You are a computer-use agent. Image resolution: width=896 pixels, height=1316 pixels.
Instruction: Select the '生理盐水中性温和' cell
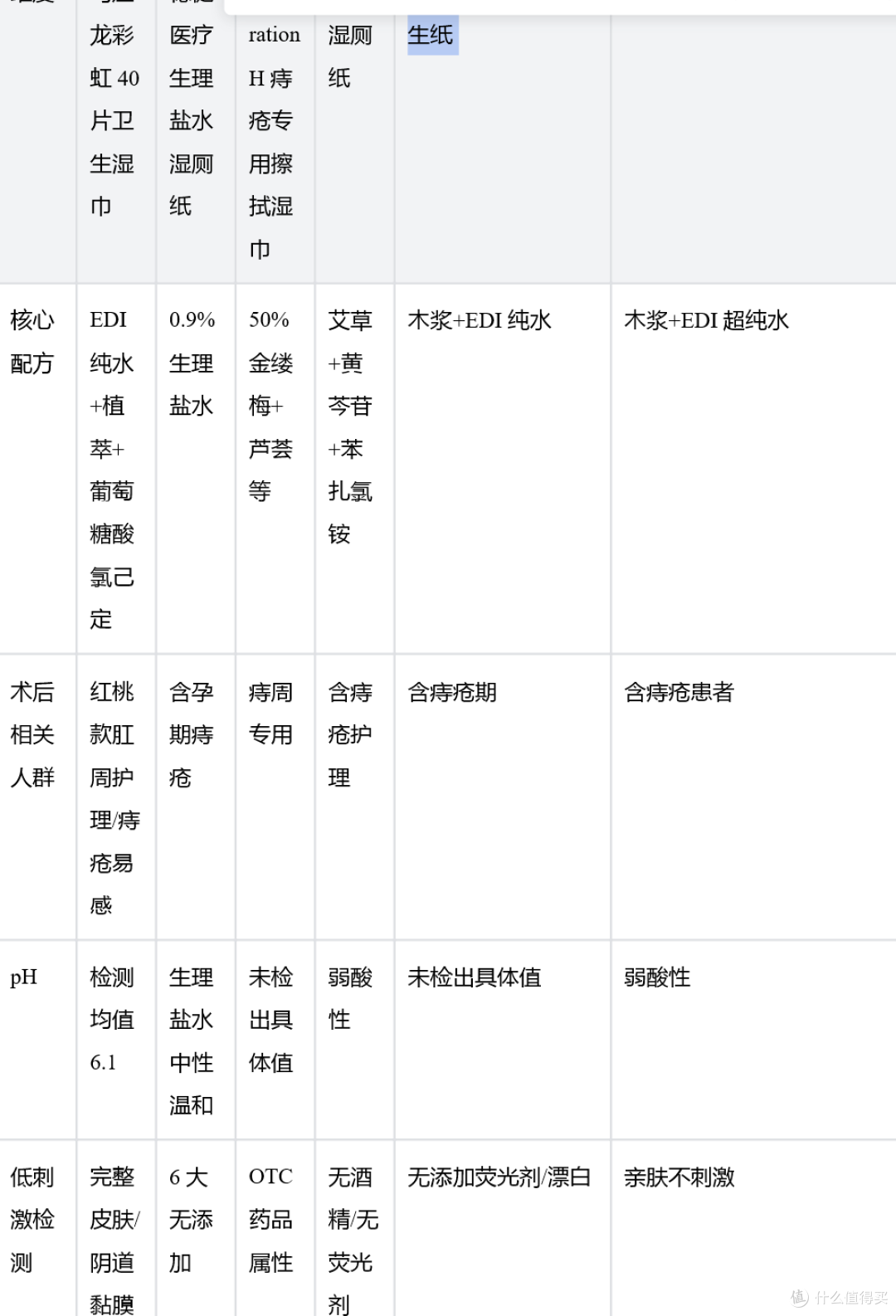(x=196, y=1040)
